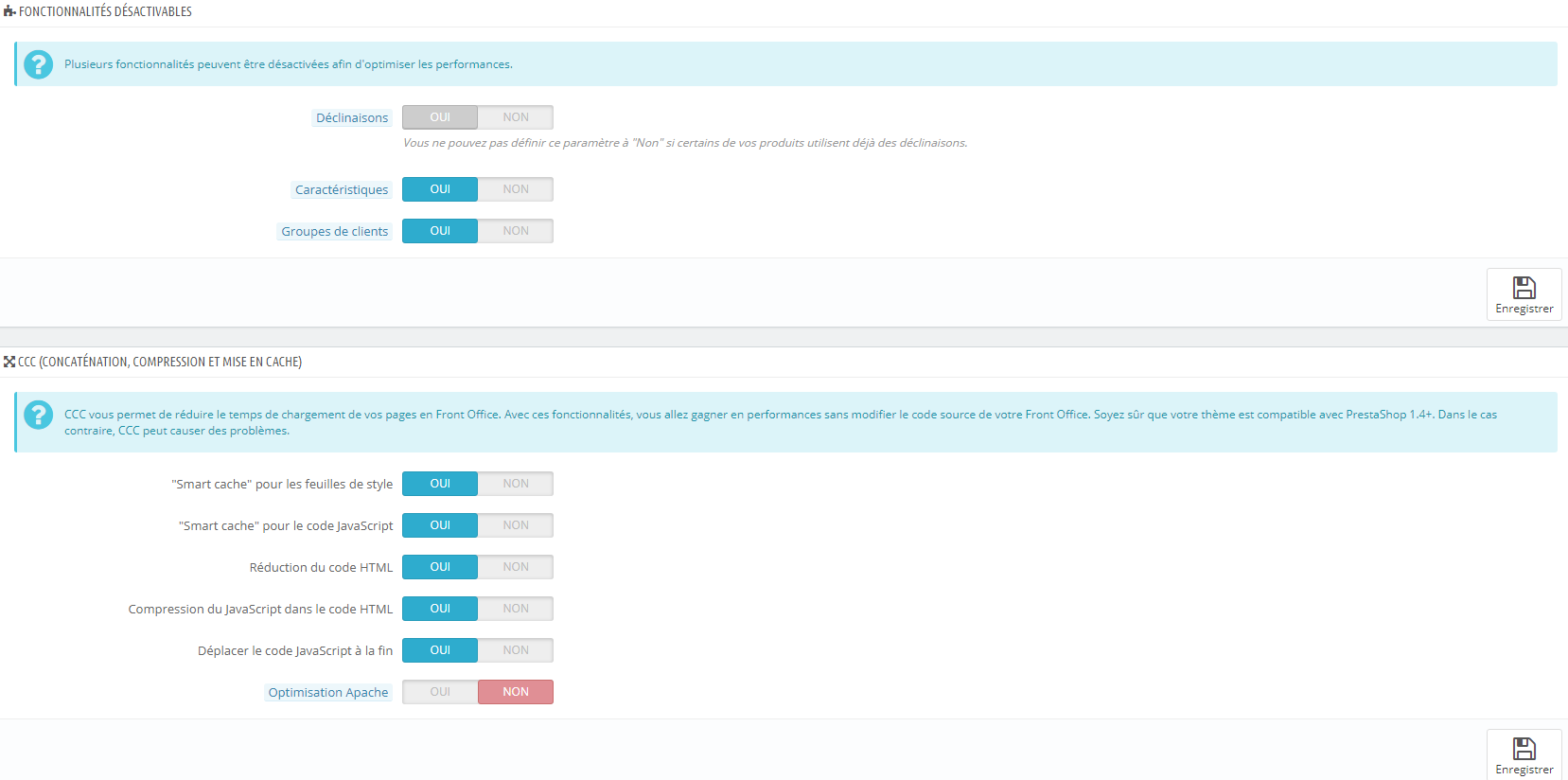Image resolution: width=1568 pixels, height=780 pixels.
Task: Click the help icon in the CCC info box
Action: 38,415
